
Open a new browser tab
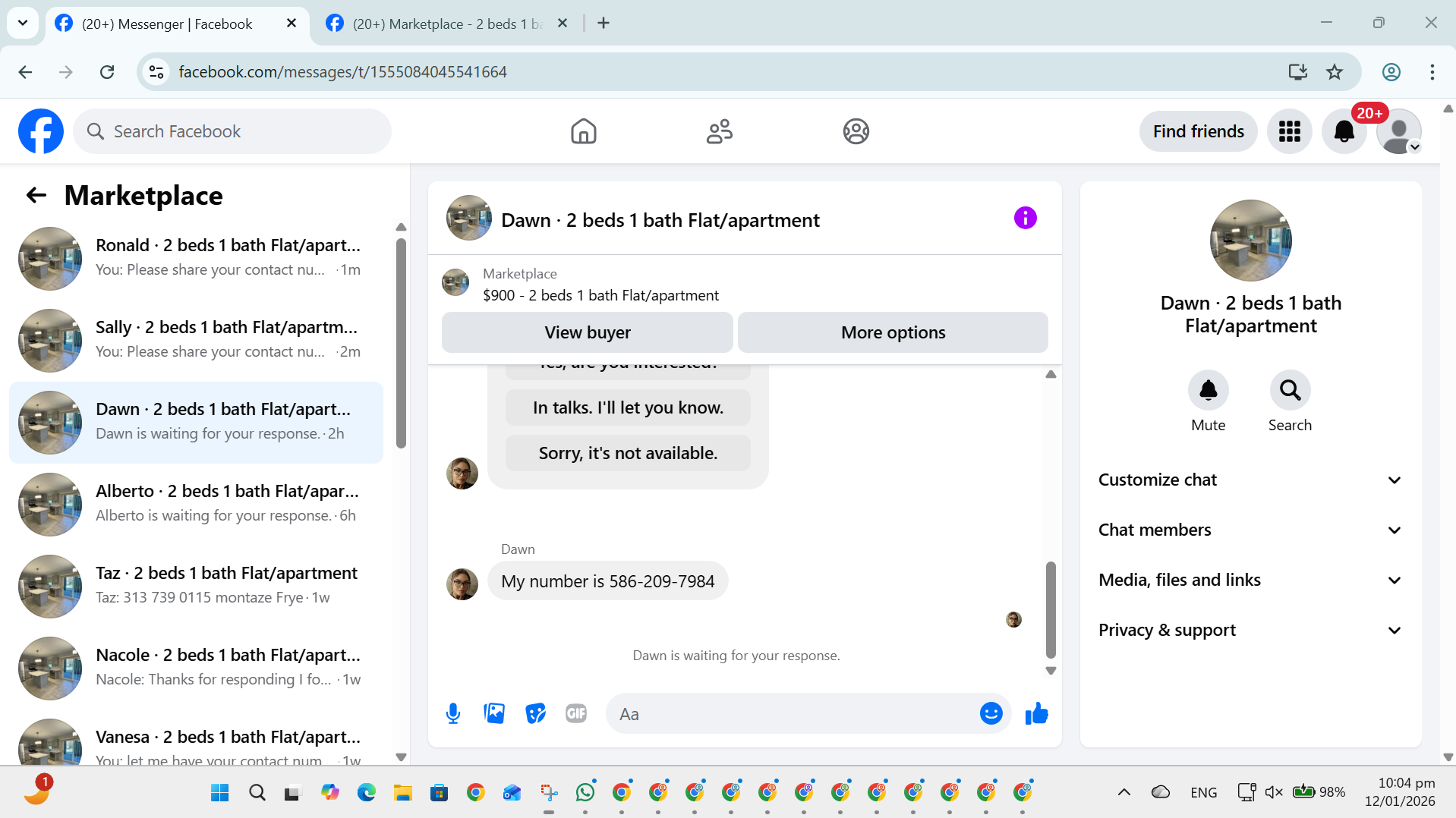click(x=604, y=24)
